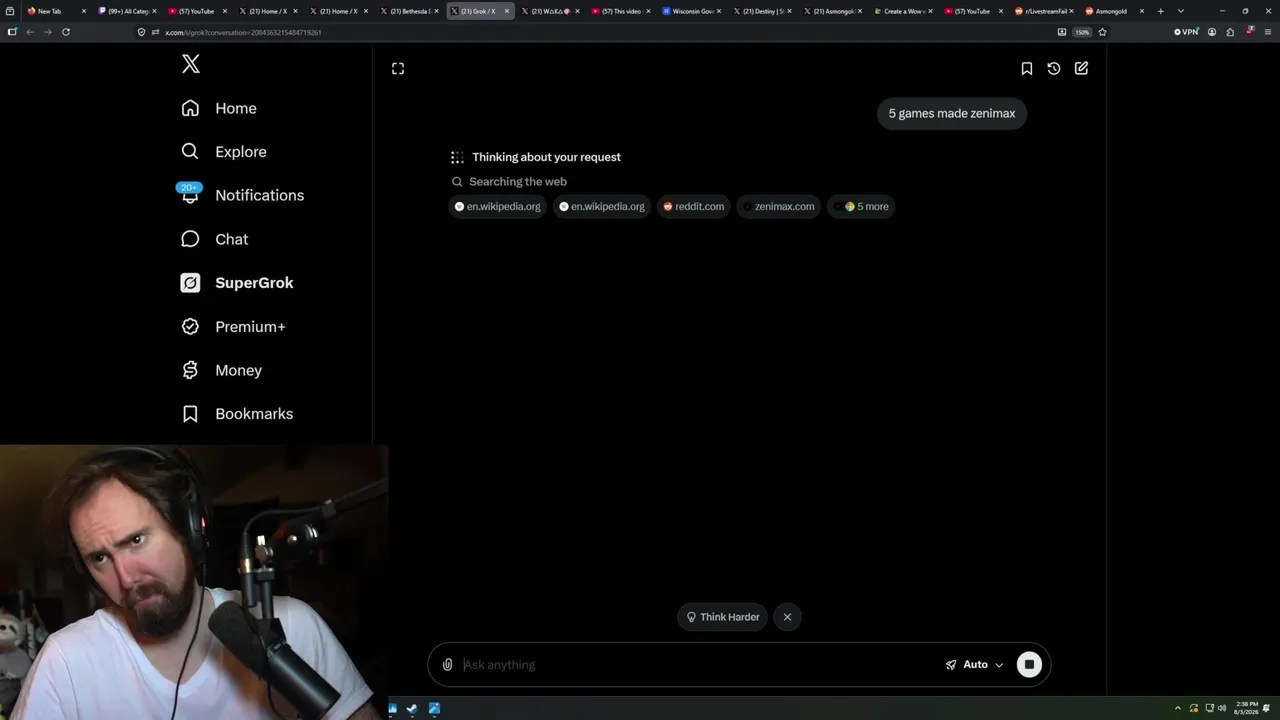The width and height of the screenshot is (1280, 720).
Task: Switch to the Bethesda X tab
Action: pos(410,11)
